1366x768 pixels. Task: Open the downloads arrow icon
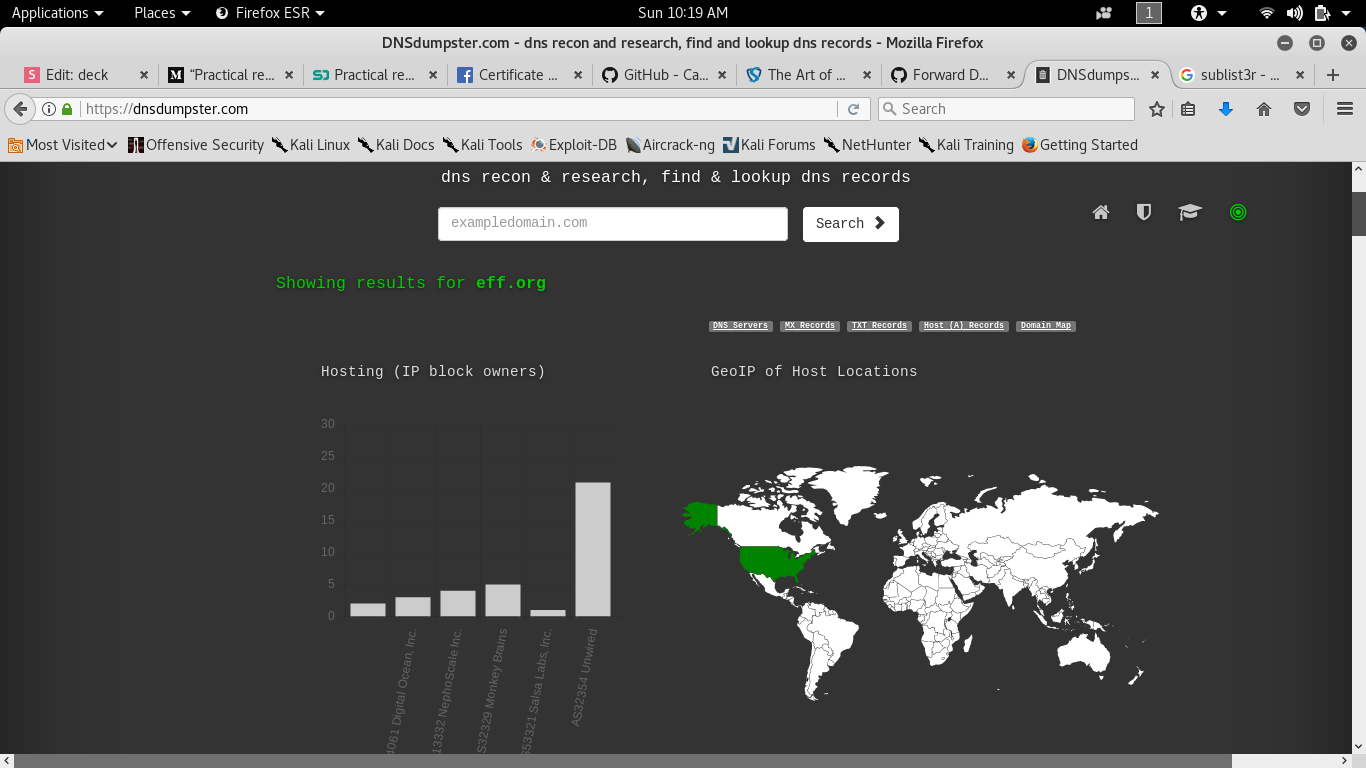(1226, 109)
